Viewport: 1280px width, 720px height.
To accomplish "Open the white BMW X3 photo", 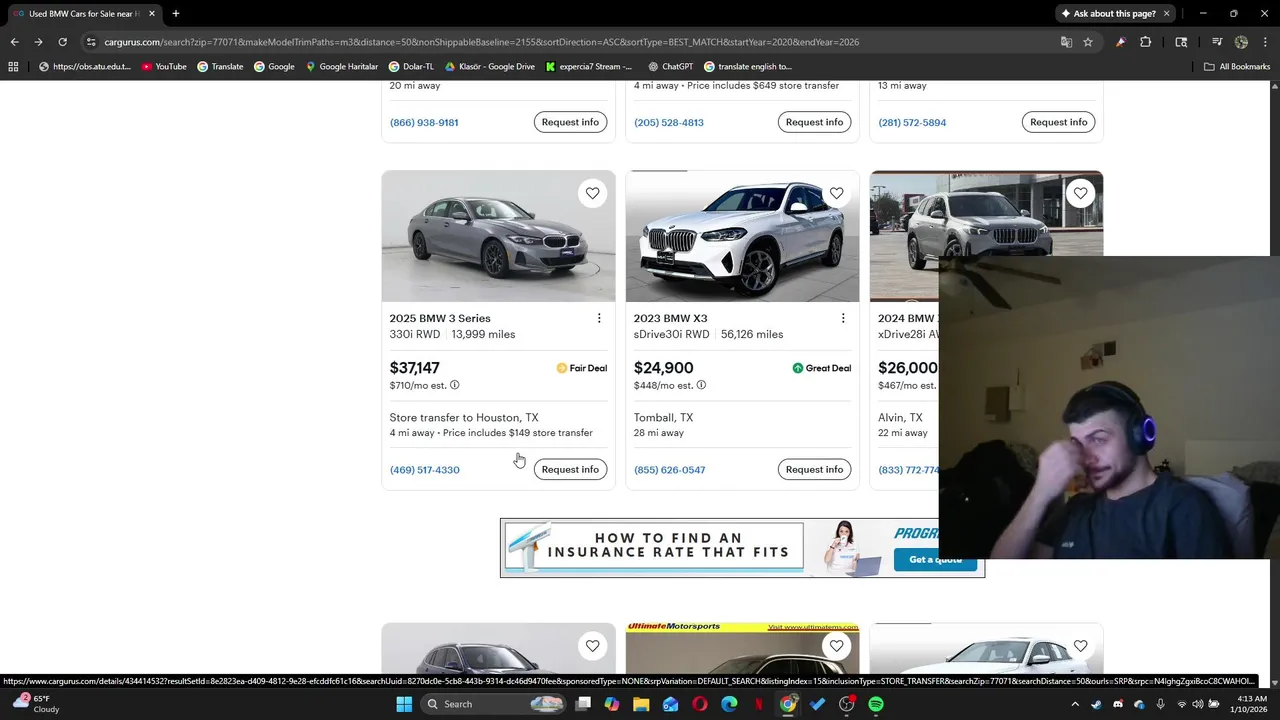I will [x=742, y=236].
